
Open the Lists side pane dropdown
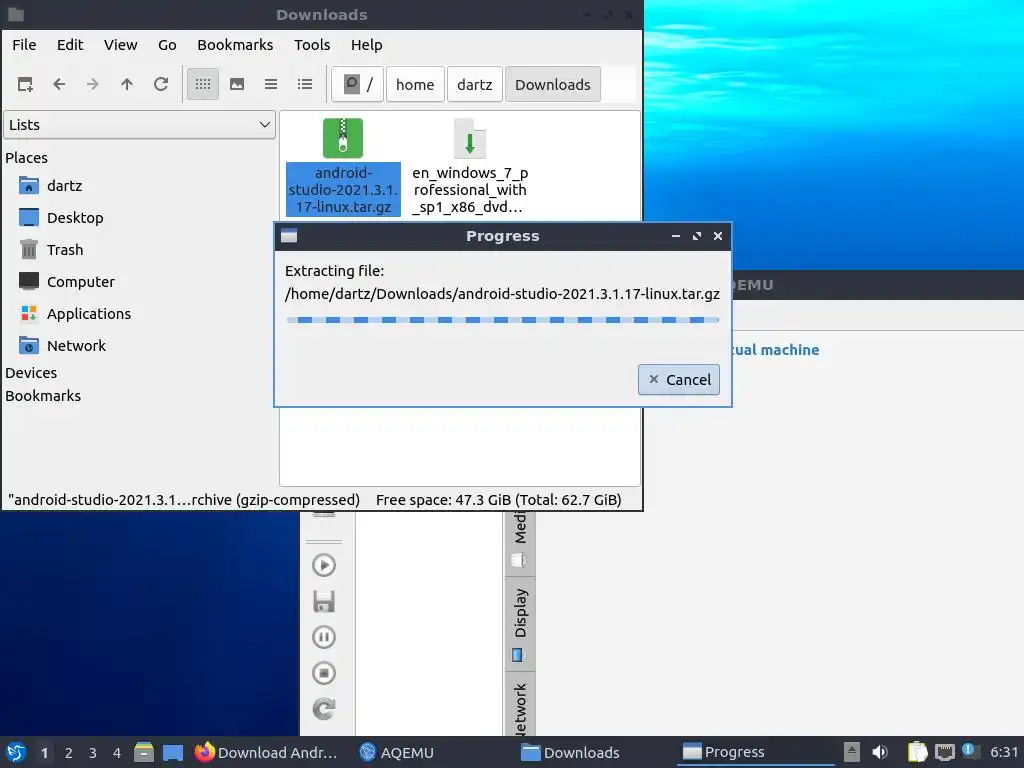140,125
